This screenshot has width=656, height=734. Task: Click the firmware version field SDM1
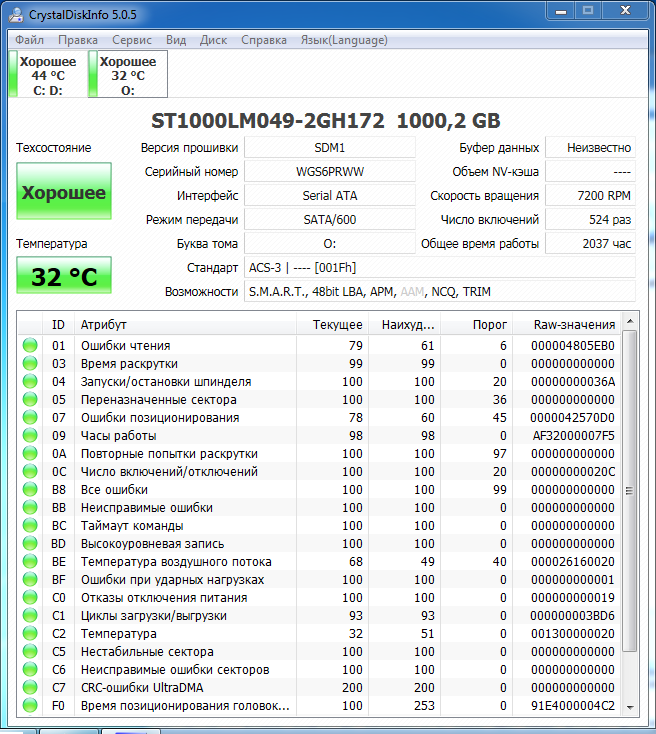click(x=330, y=148)
